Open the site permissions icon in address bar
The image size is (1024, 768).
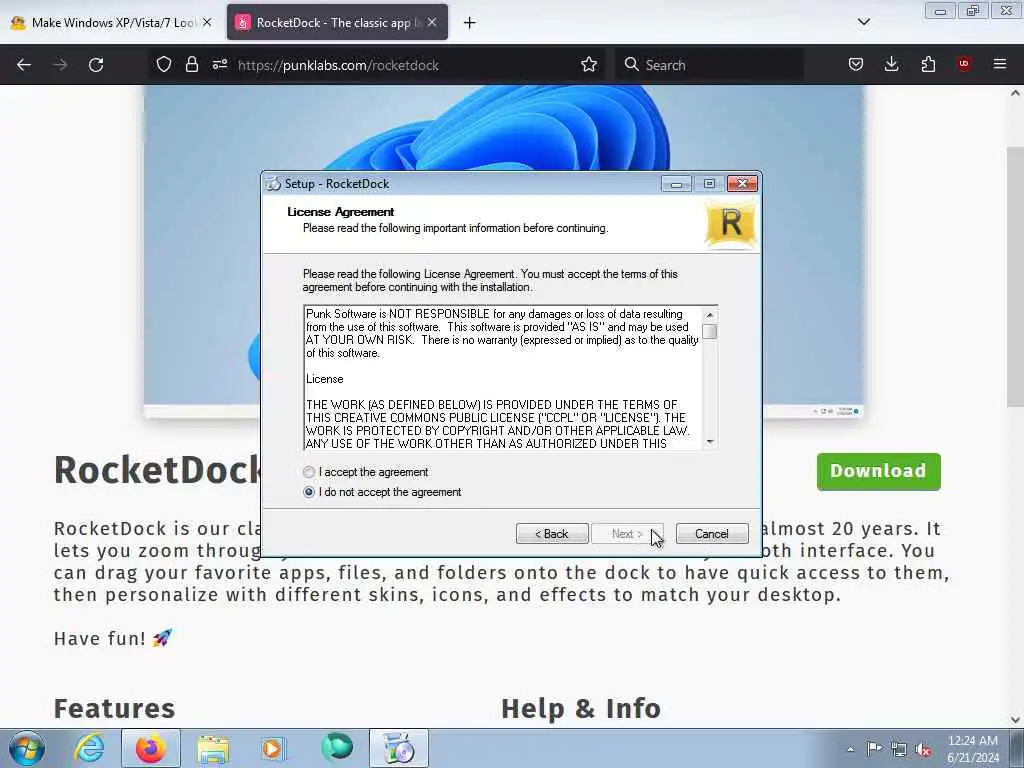(x=219, y=64)
